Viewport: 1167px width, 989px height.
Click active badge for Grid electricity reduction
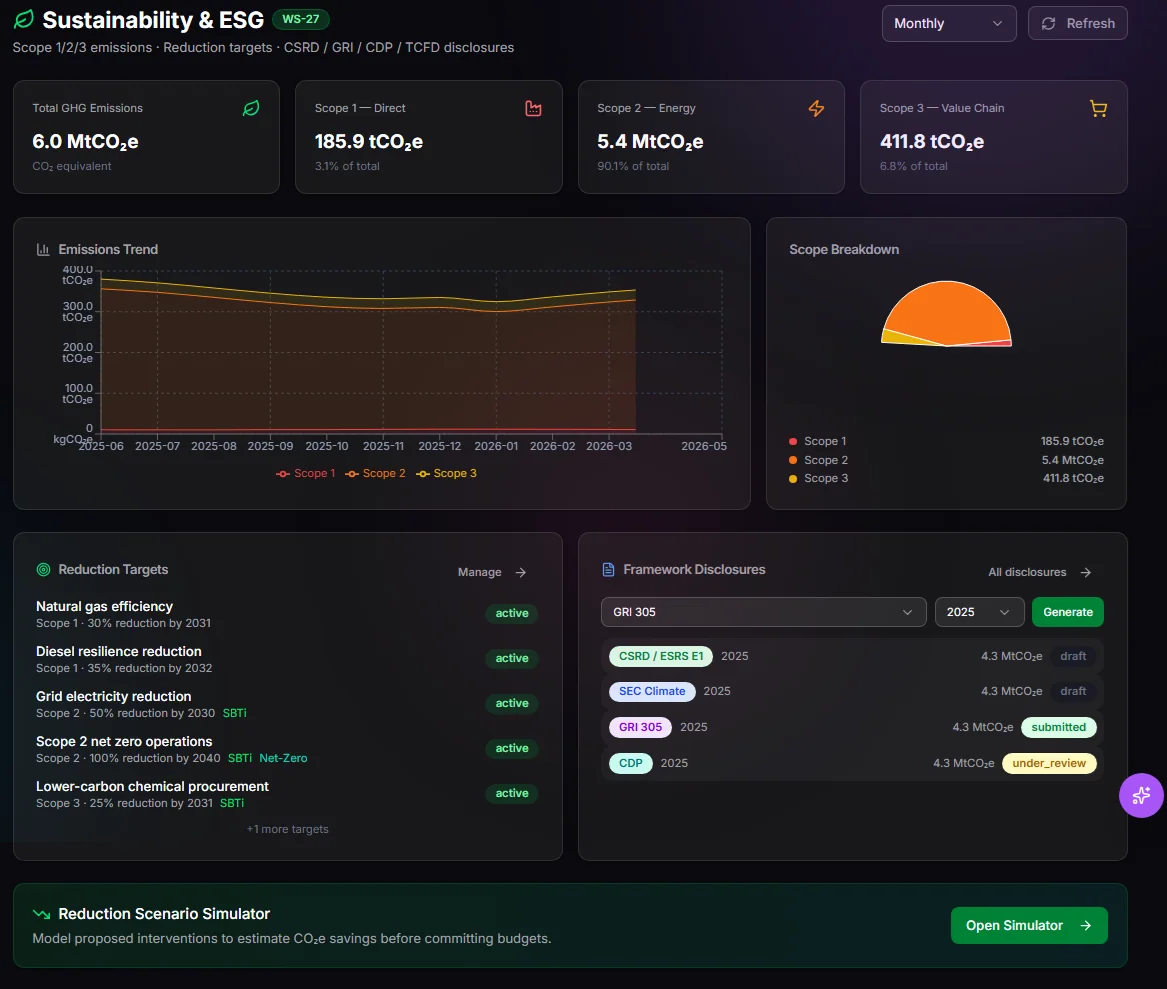tap(512, 703)
